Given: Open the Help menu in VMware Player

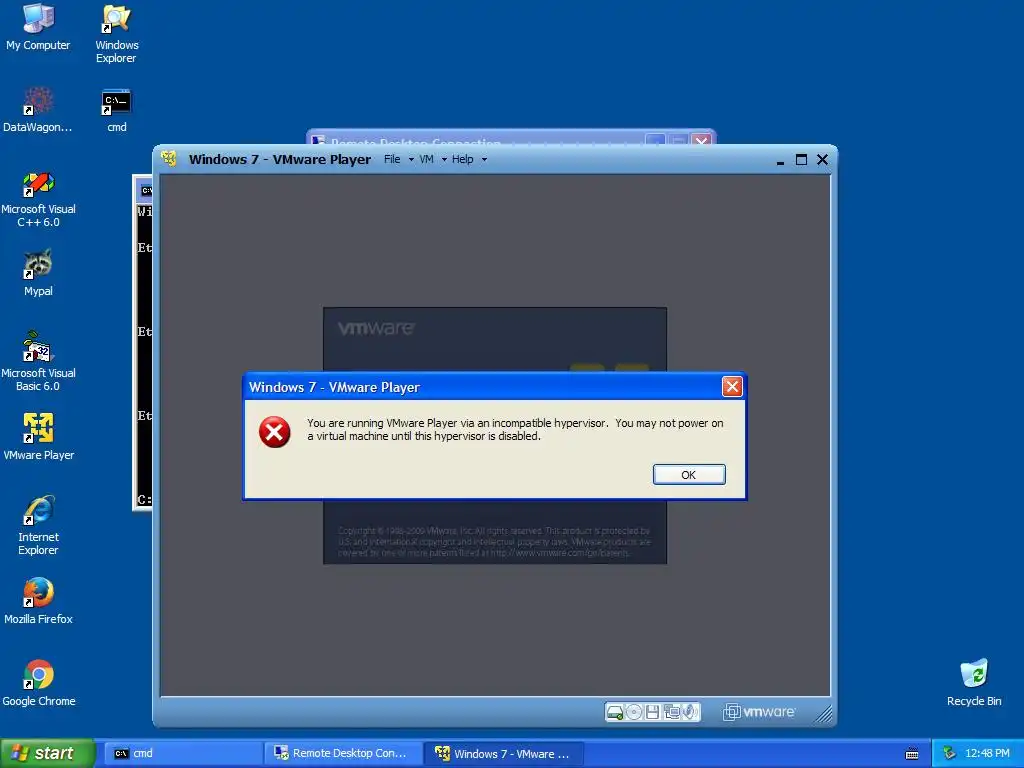Looking at the screenshot, I should 462,159.
